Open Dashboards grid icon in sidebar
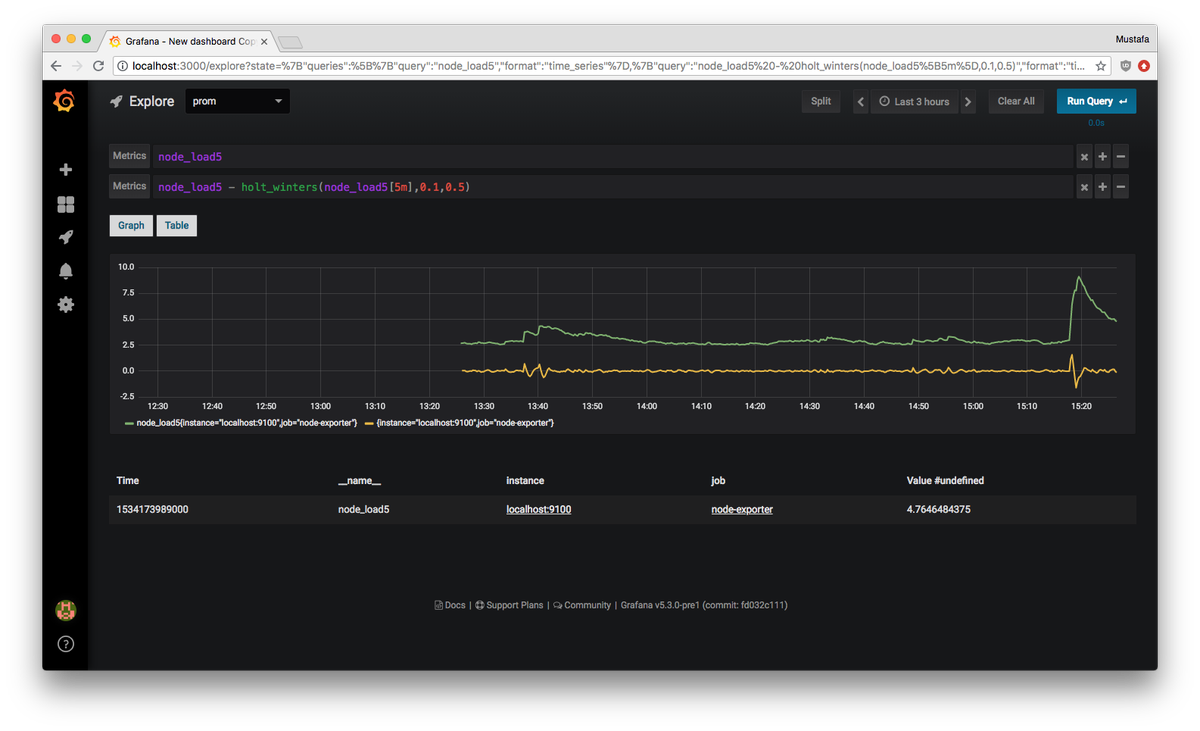 (66, 204)
